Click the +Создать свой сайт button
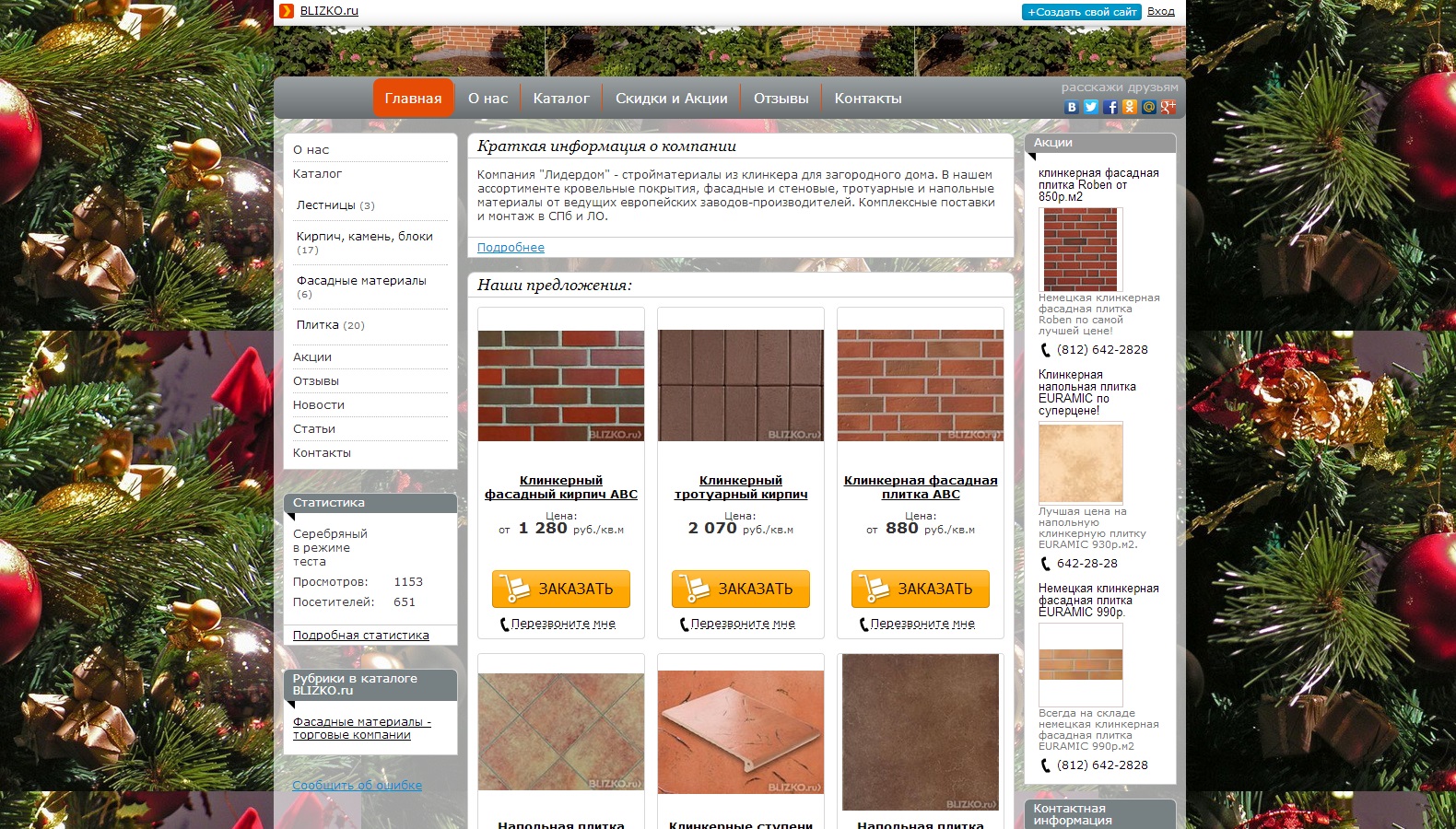1456x829 pixels. (1082, 12)
